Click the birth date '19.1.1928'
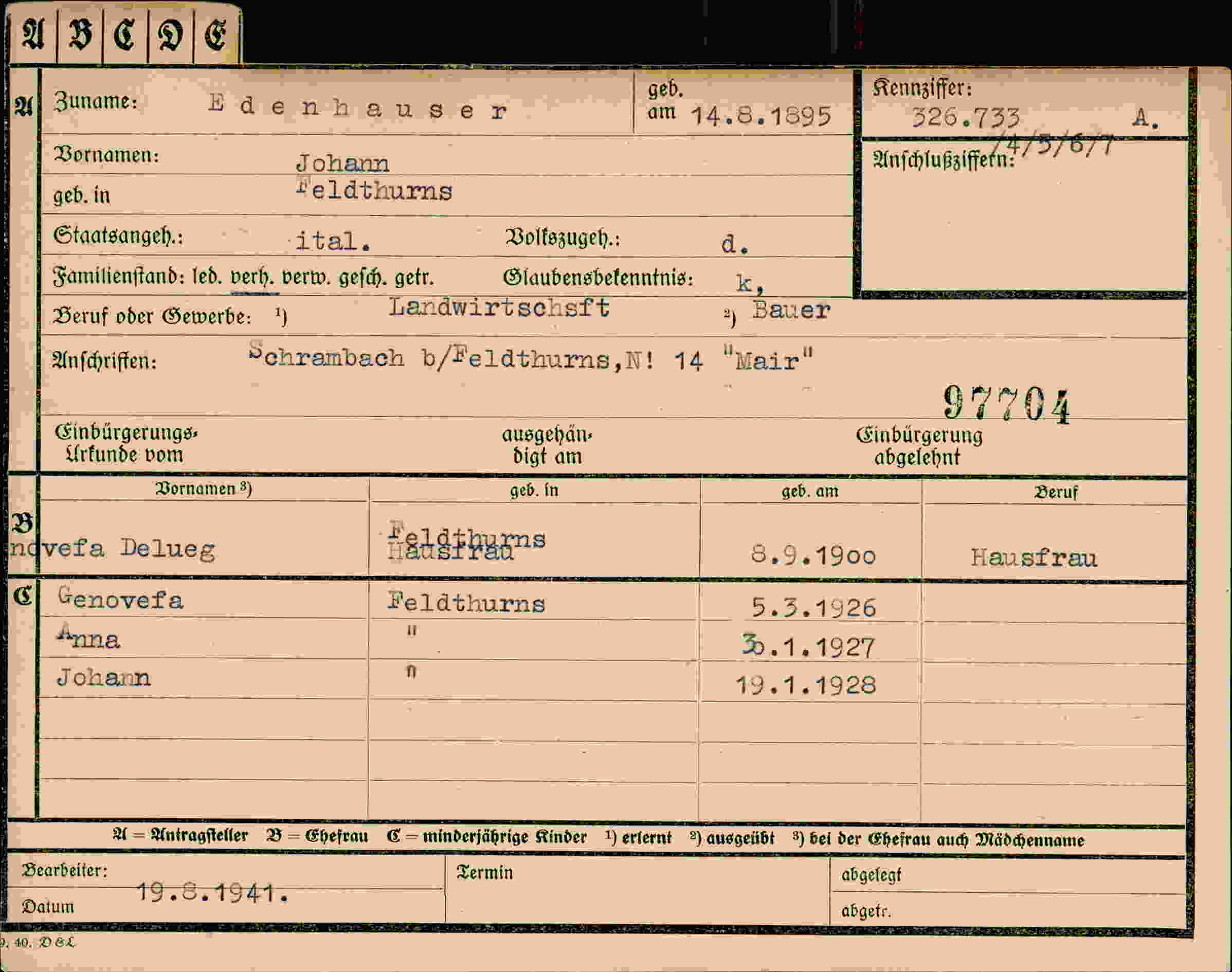 [x=805, y=686]
